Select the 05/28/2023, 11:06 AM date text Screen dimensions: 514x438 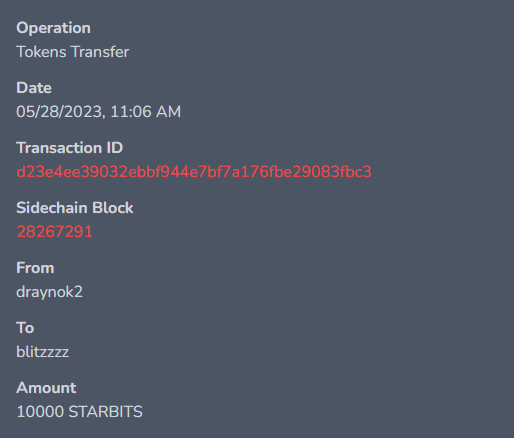pos(99,112)
